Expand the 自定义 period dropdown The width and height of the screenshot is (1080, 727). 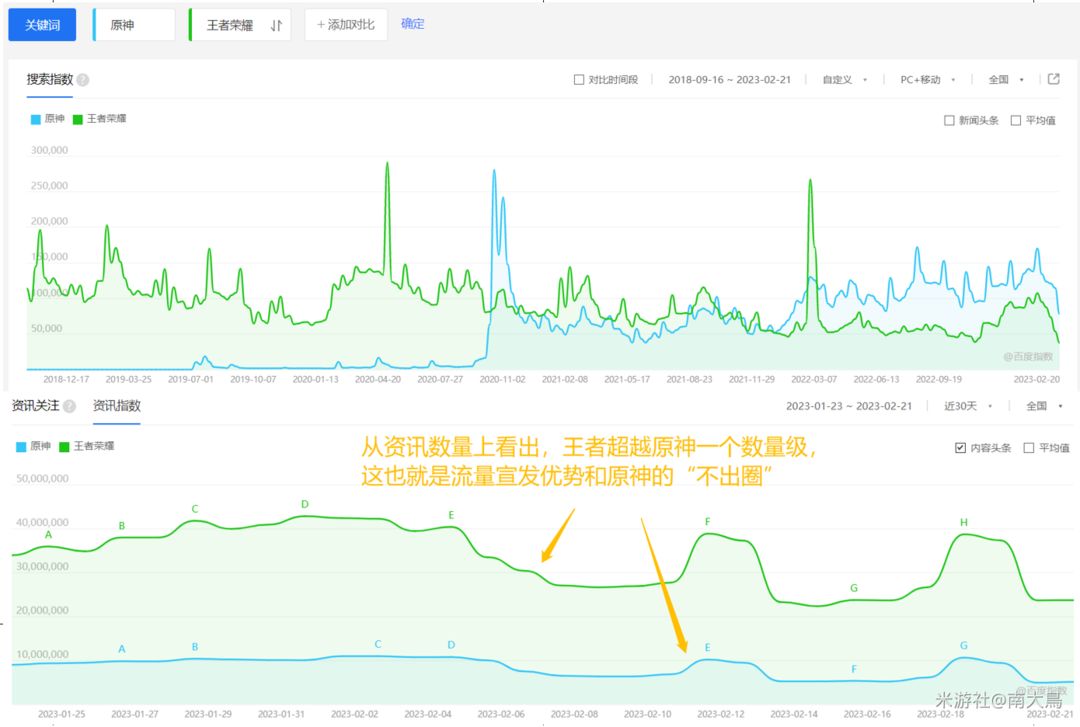click(x=844, y=80)
